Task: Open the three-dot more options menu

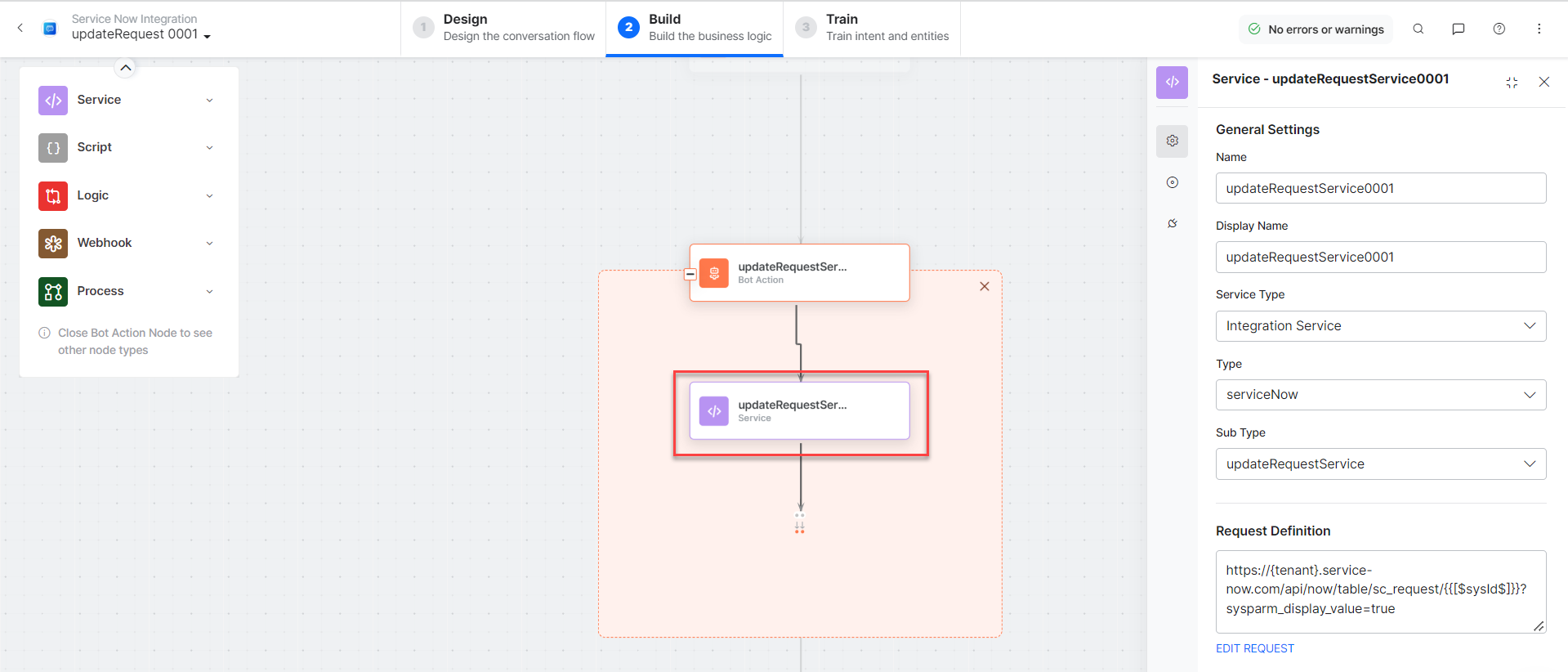Action: pos(1539,29)
